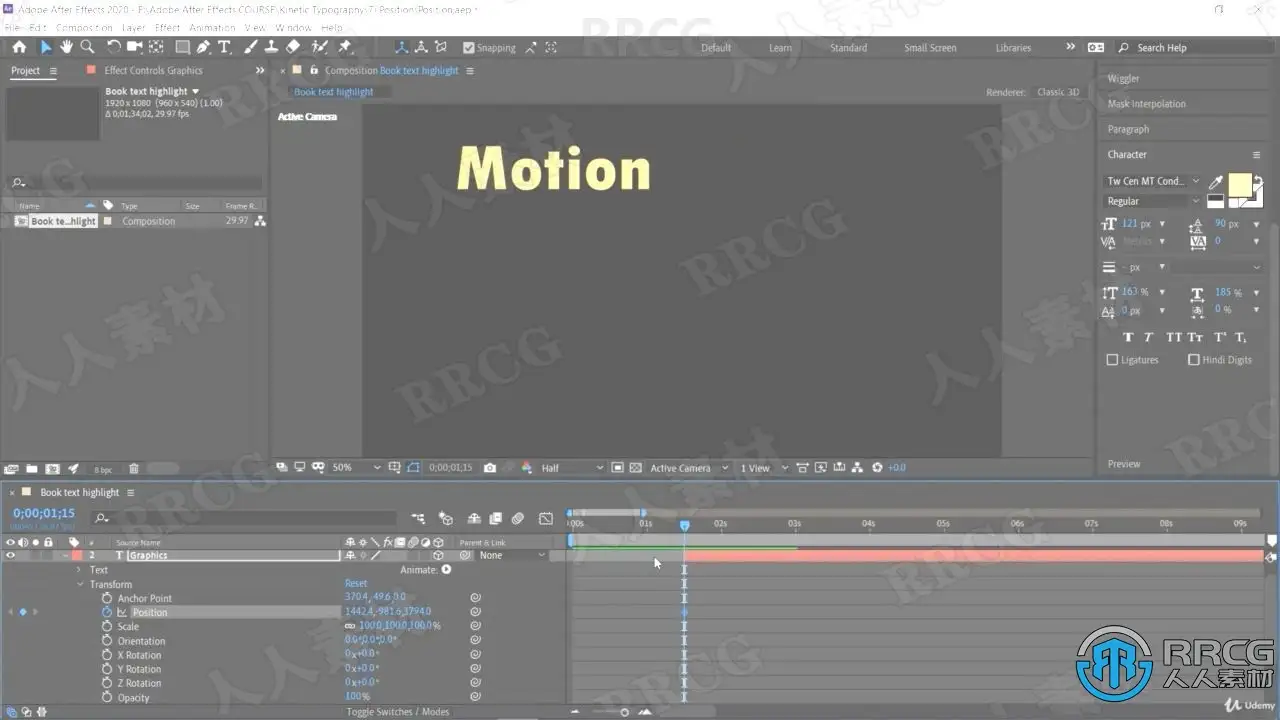Select the Zoom tool in toolbar
The image size is (1280, 720).
coord(87,47)
